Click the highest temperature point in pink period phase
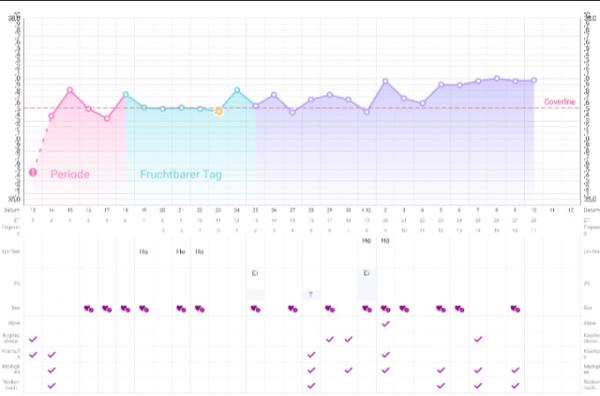The image size is (600, 396). [70, 90]
